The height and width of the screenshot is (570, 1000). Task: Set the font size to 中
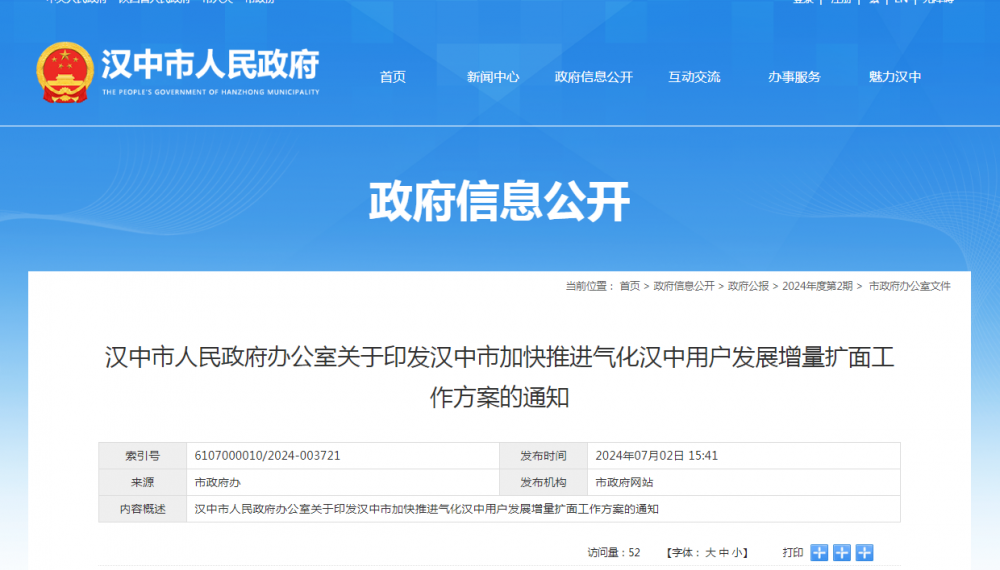coord(723,553)
